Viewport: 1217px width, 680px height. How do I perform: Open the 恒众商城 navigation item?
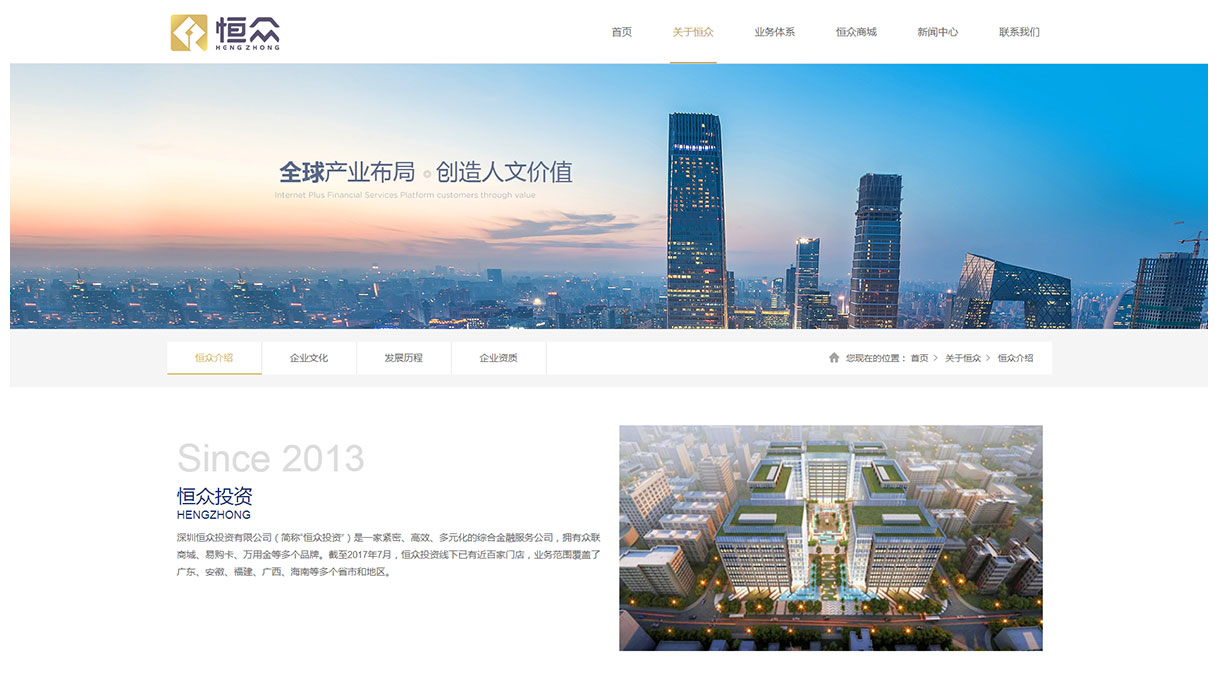click(x=856, y=32)
